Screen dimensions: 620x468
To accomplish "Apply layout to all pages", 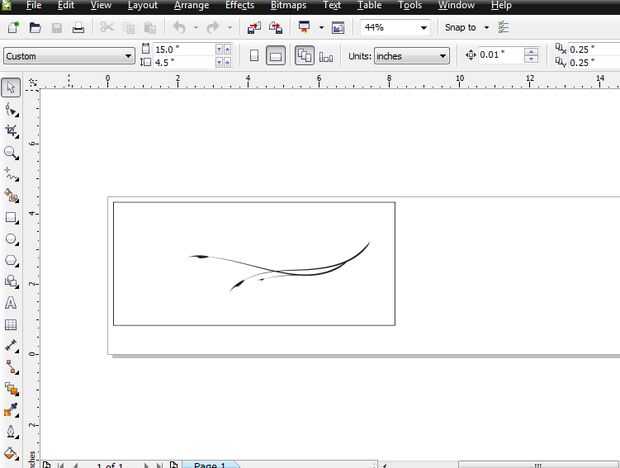I will click(304, 55).
